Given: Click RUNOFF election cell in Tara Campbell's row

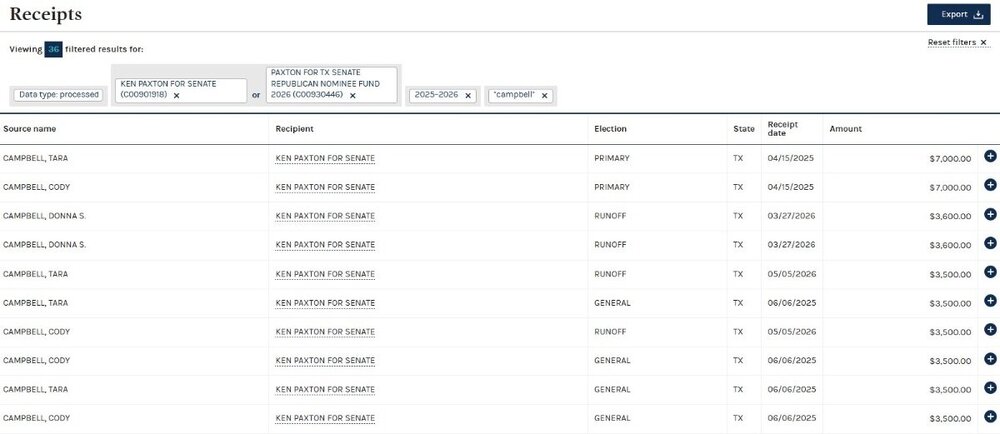Looking at the screenshot, I should [x=610, y=274].
